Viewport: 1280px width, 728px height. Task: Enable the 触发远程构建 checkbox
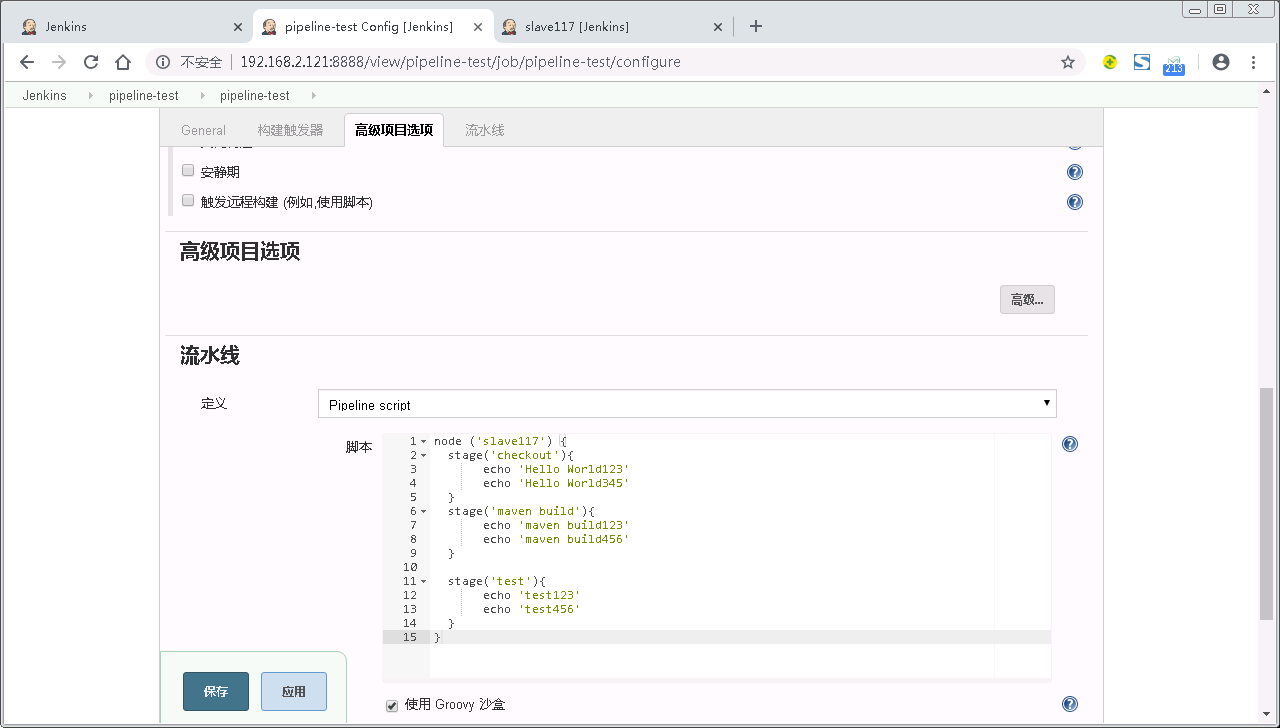(x=188, y=201)
